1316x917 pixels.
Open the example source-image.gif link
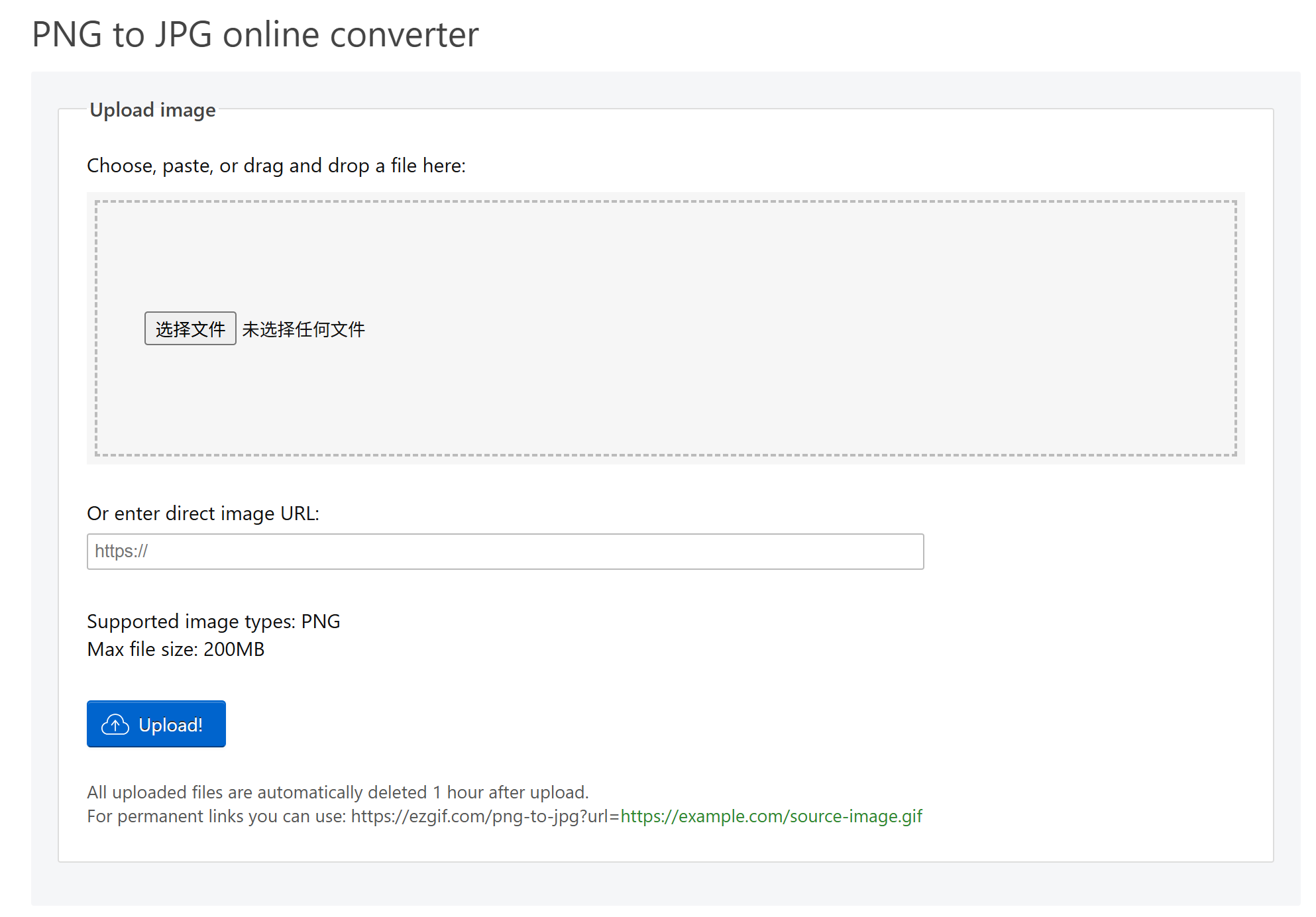(771, 816)
